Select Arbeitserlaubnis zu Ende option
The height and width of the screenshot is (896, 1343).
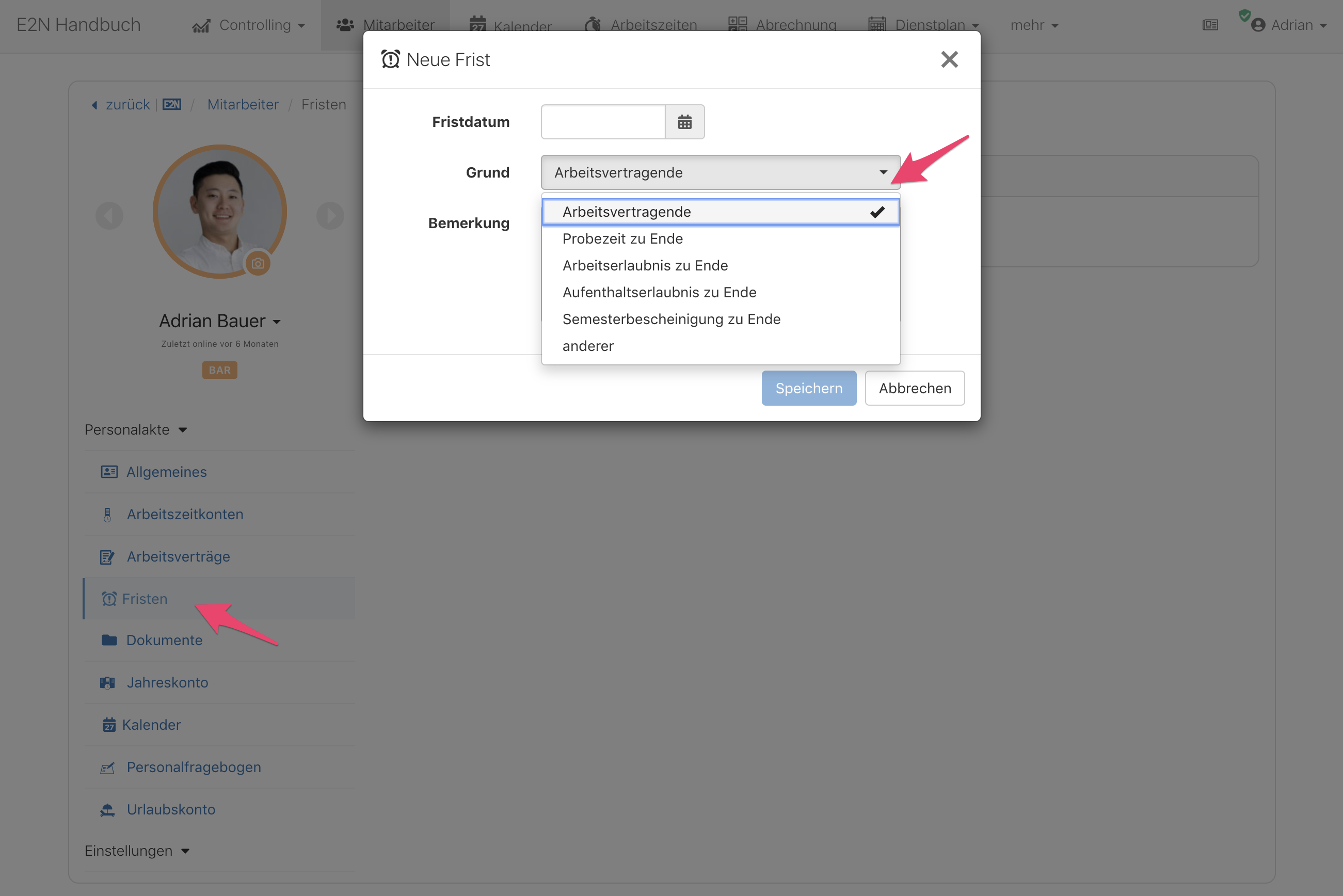(721, 266)
